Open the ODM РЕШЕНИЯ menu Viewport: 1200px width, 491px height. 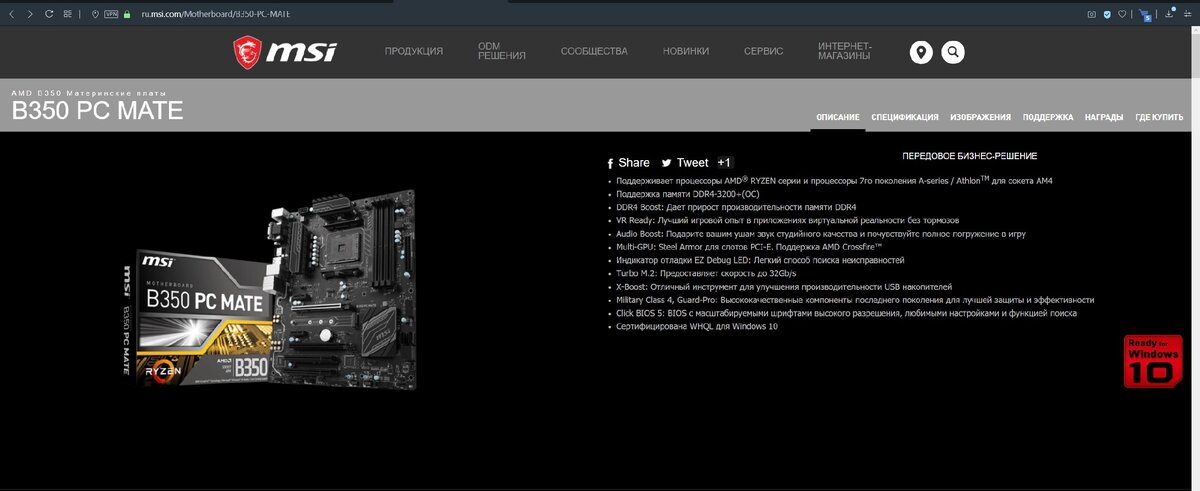point(502,51)
